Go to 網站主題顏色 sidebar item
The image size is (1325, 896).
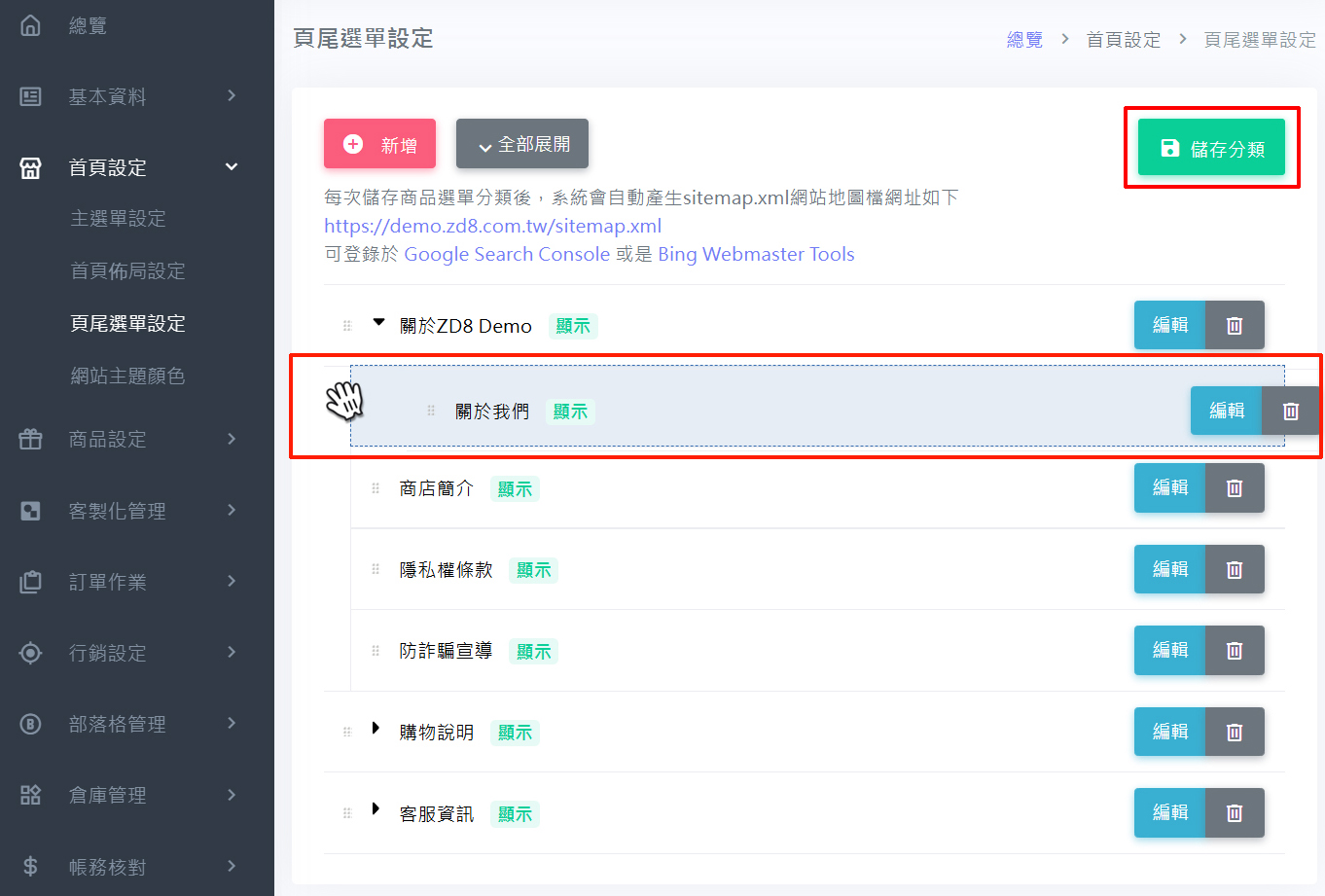coord(127,376)
